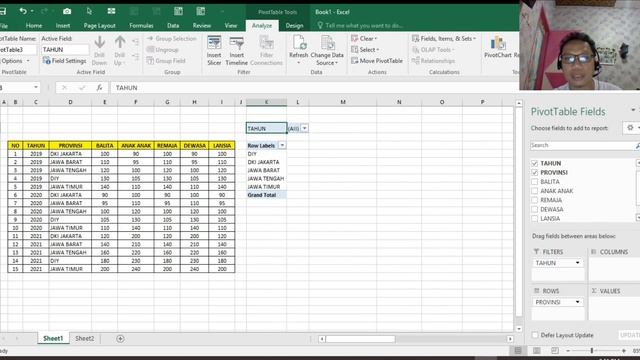Open Row Labels filter dropdown

click(x=282, y=145)
